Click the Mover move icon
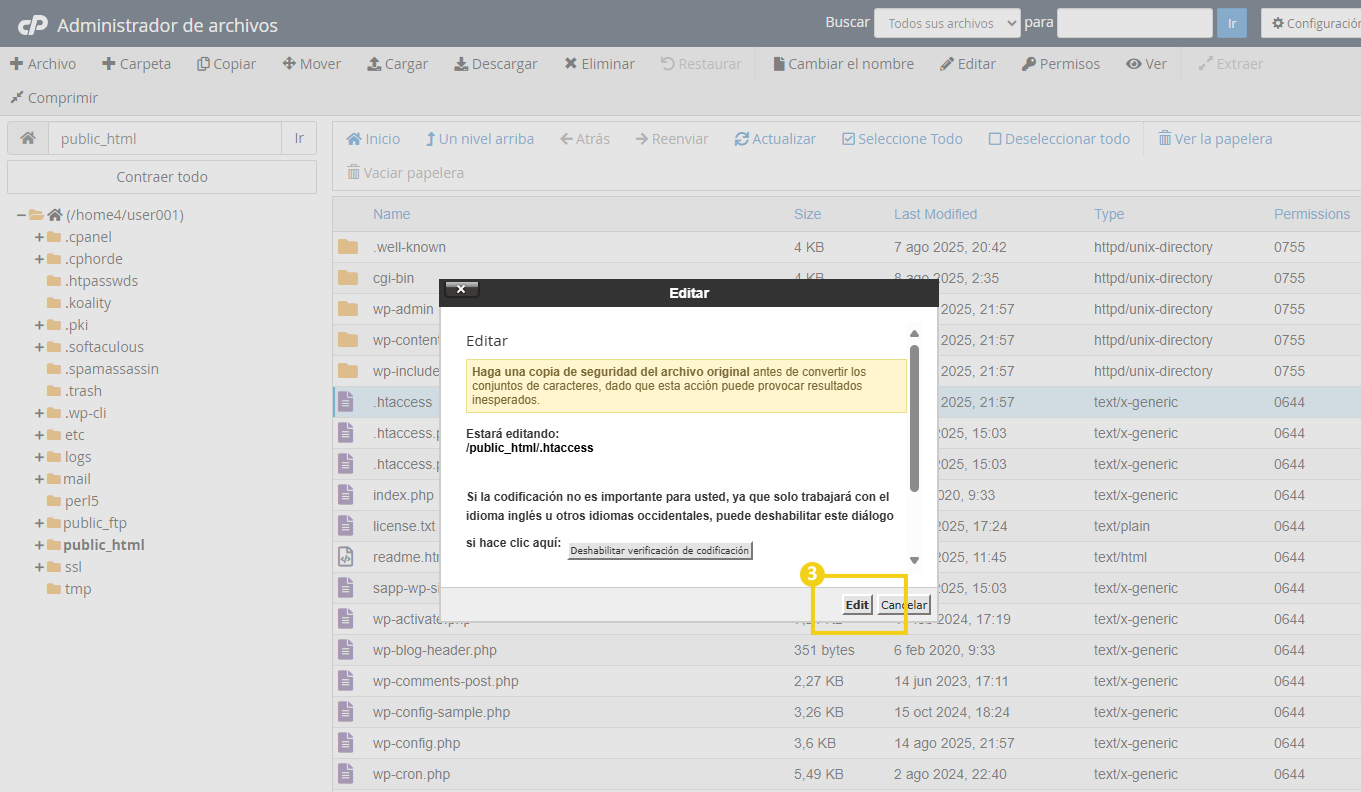1361x792 pixels. (x=311, y=63)
